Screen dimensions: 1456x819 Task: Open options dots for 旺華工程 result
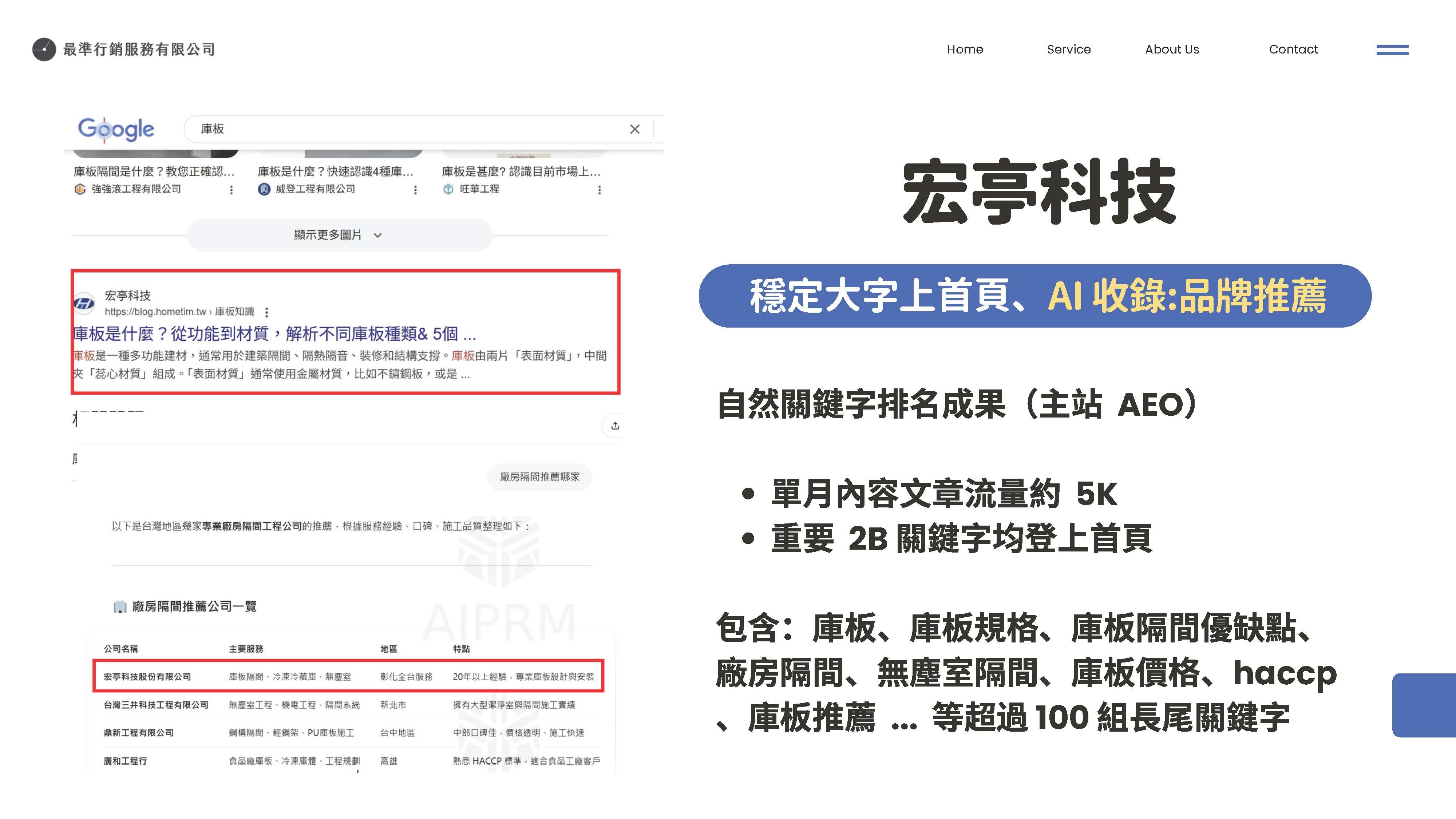[599, 190]
